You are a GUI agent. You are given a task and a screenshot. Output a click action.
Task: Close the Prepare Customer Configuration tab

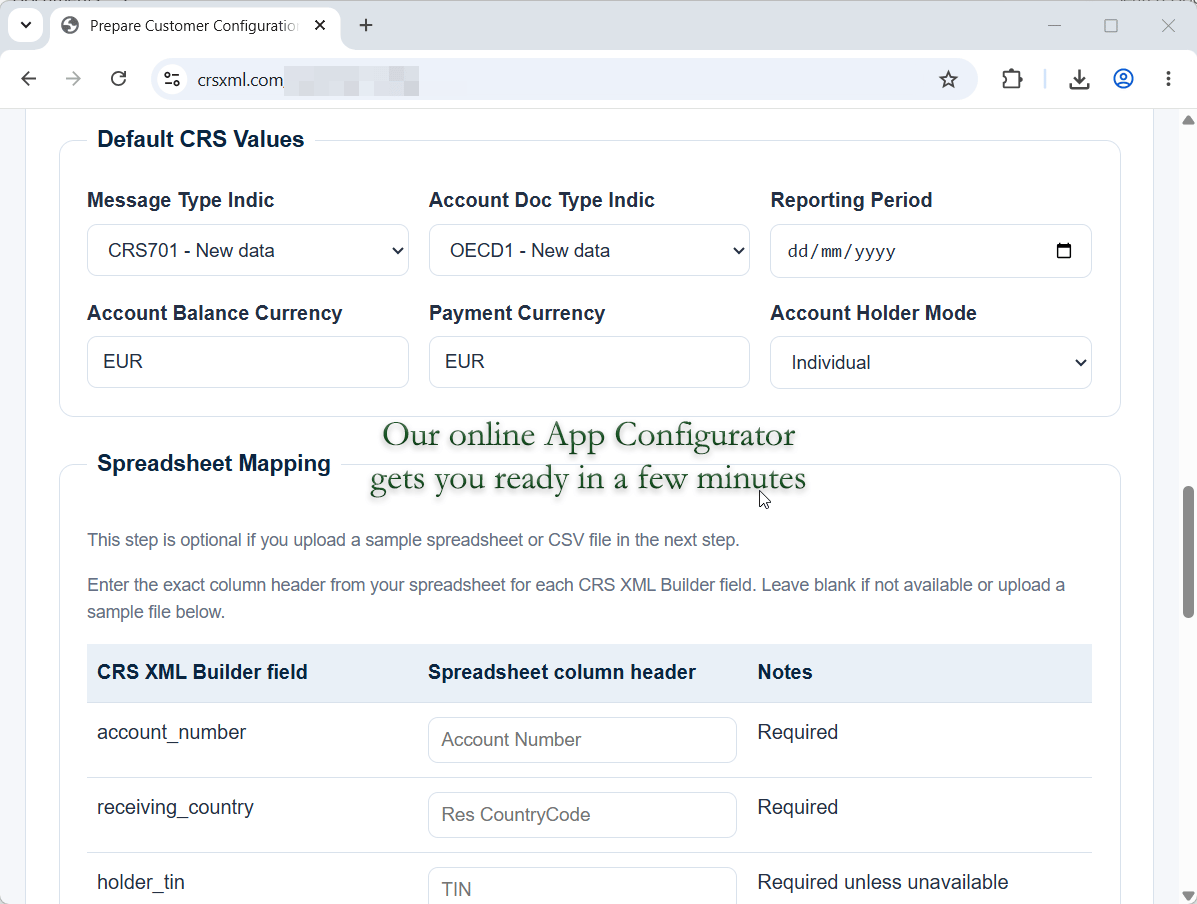(320, 25)
